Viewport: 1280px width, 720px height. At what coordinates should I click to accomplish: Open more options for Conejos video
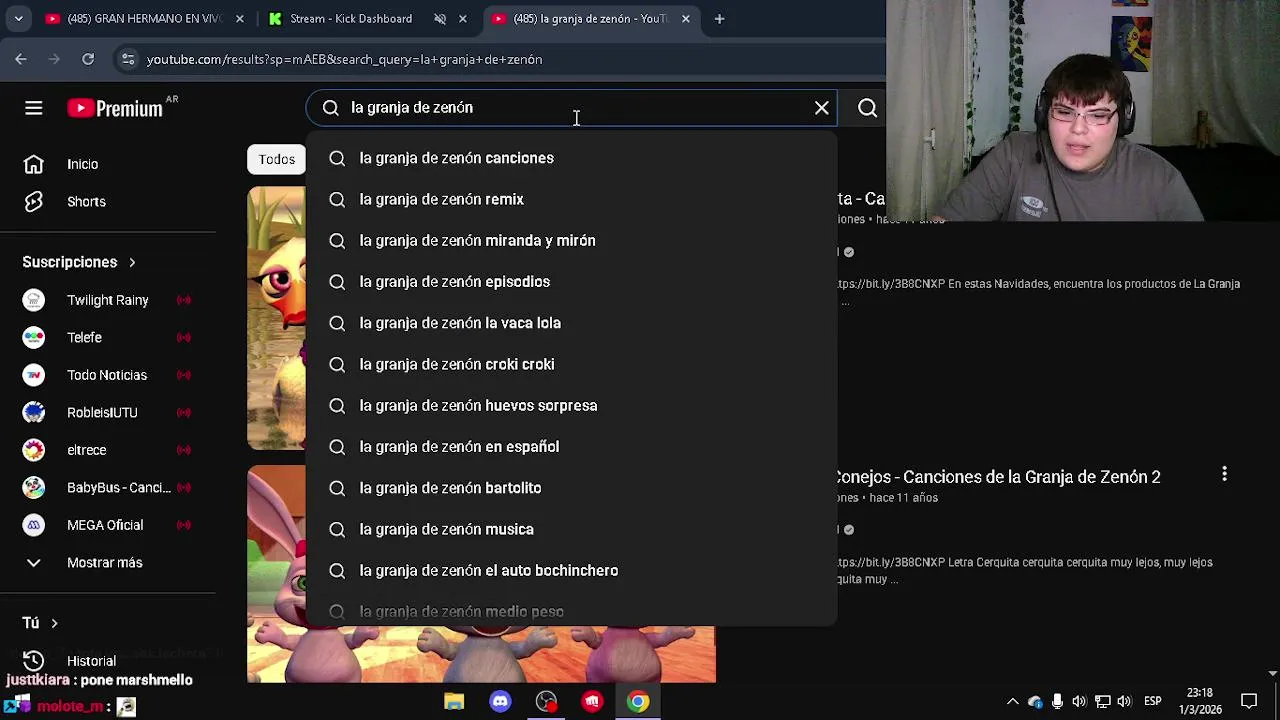1224,474
